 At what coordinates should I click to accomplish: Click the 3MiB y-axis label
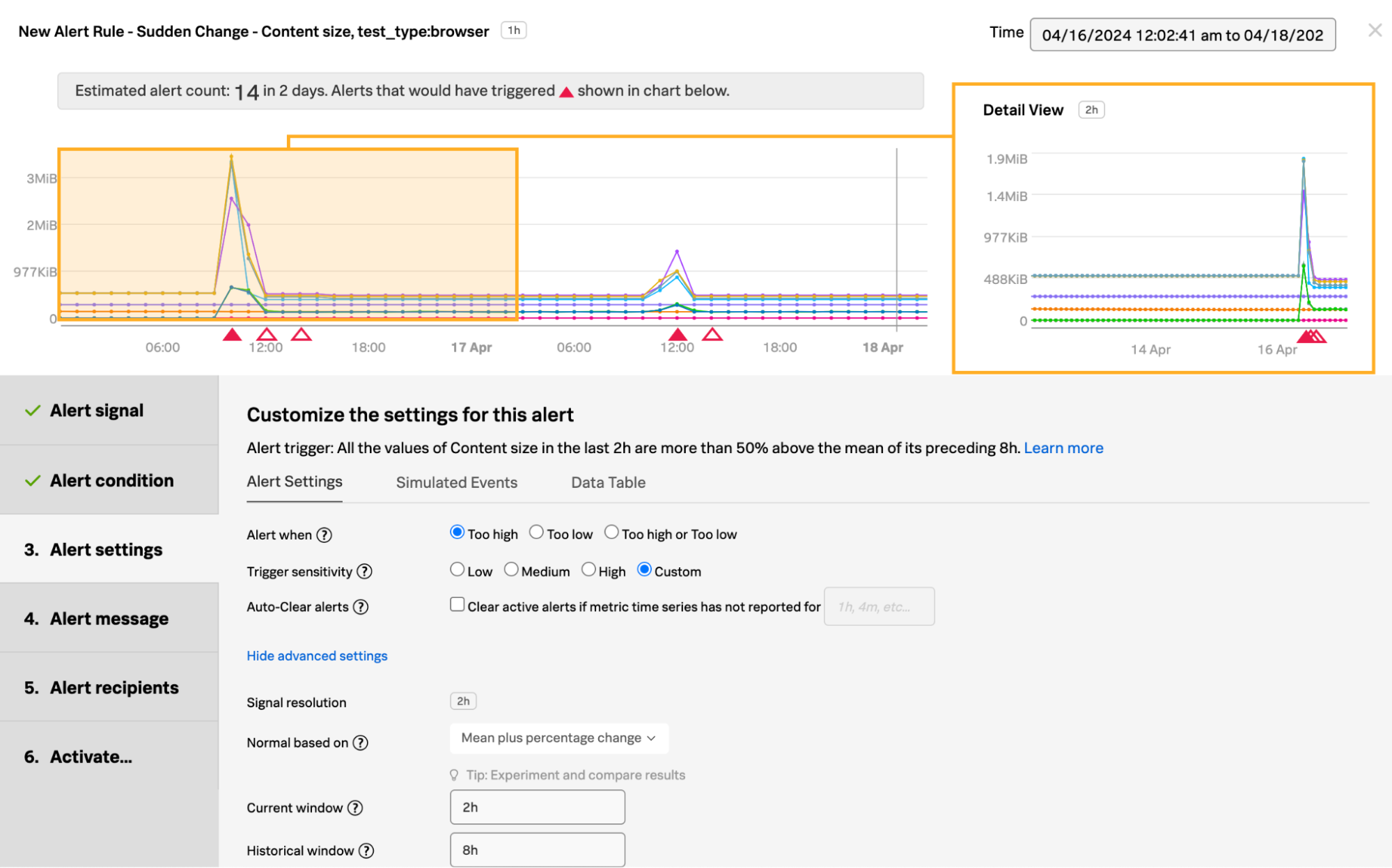coord(41,179)
